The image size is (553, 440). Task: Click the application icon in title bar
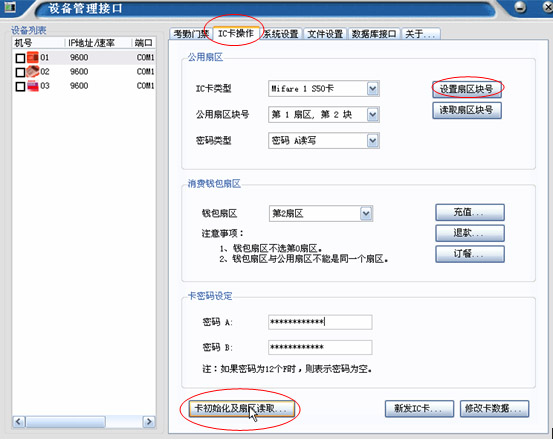pos(10,7)
